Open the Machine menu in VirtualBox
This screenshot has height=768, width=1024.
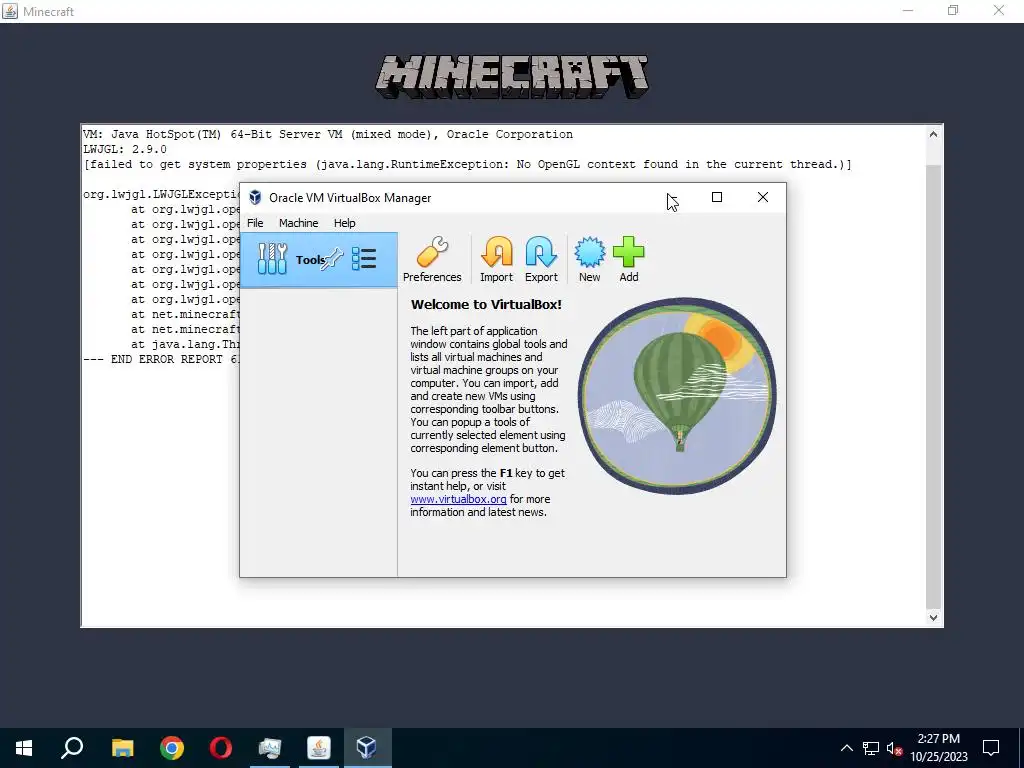tap(298, 223)
